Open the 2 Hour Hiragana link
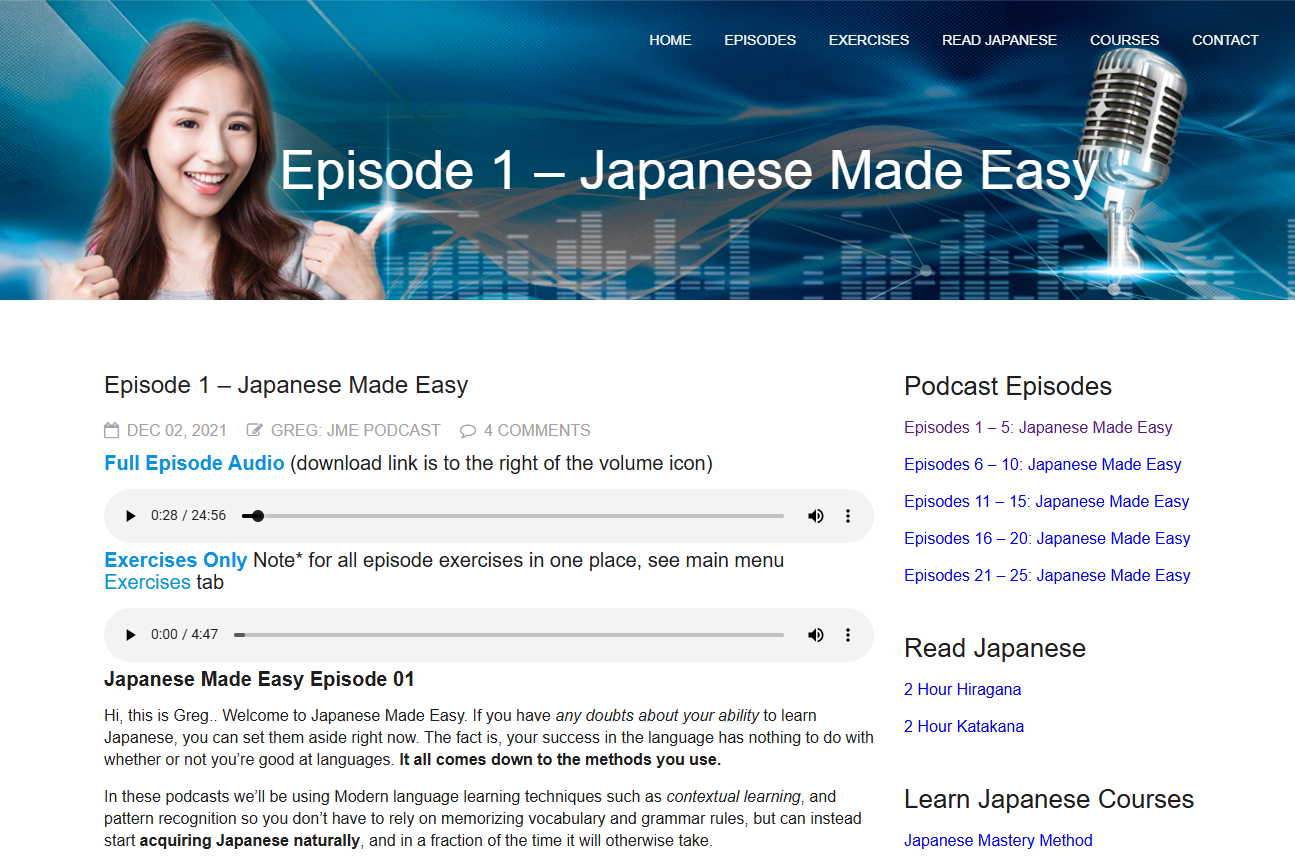Viewport: 1295px width, 868px height. (962, 690)
